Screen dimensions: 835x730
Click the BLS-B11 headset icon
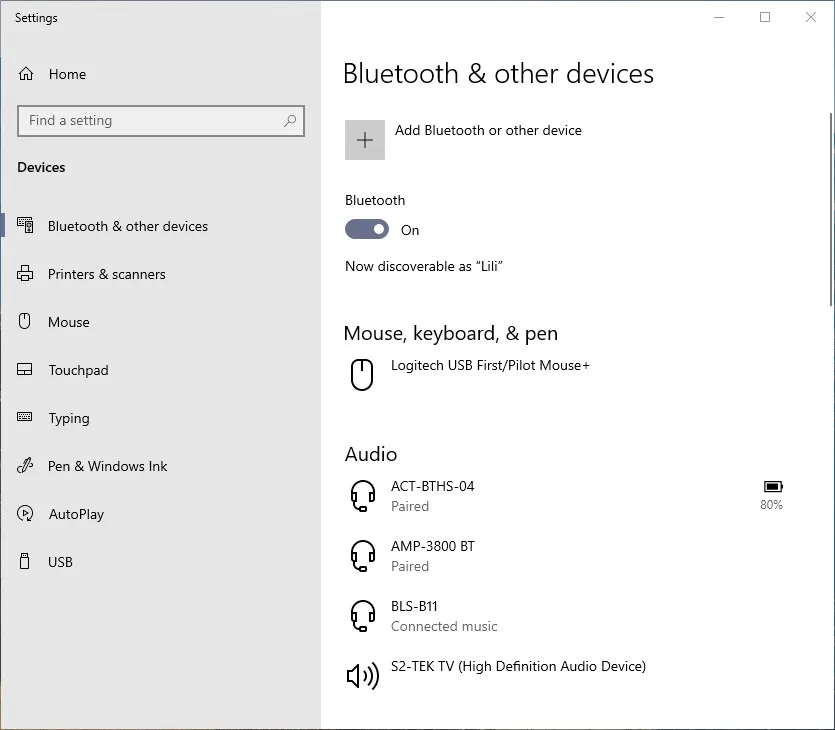tap(362, 616)
